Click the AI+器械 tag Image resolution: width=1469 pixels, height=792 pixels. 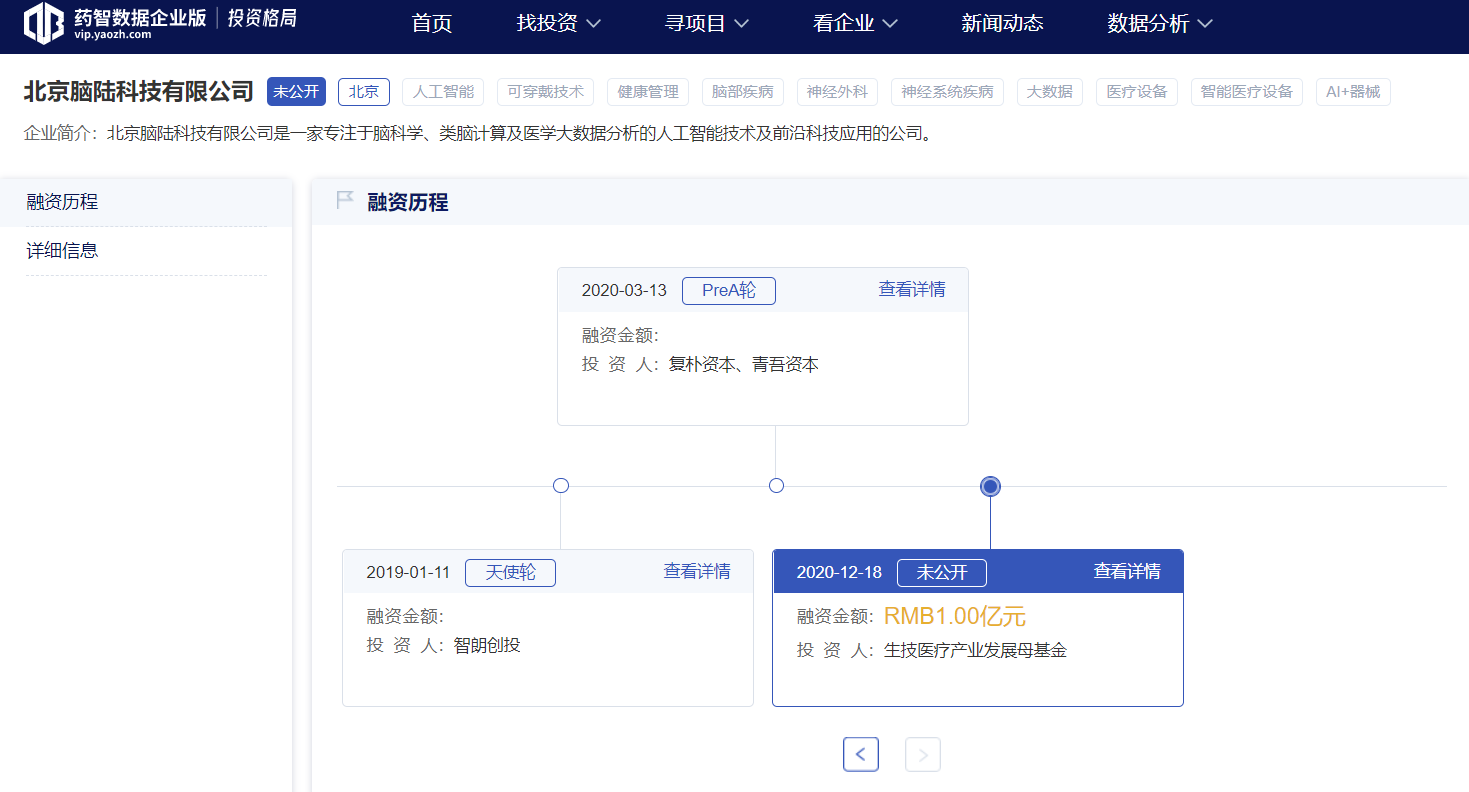coord(1353,92)
